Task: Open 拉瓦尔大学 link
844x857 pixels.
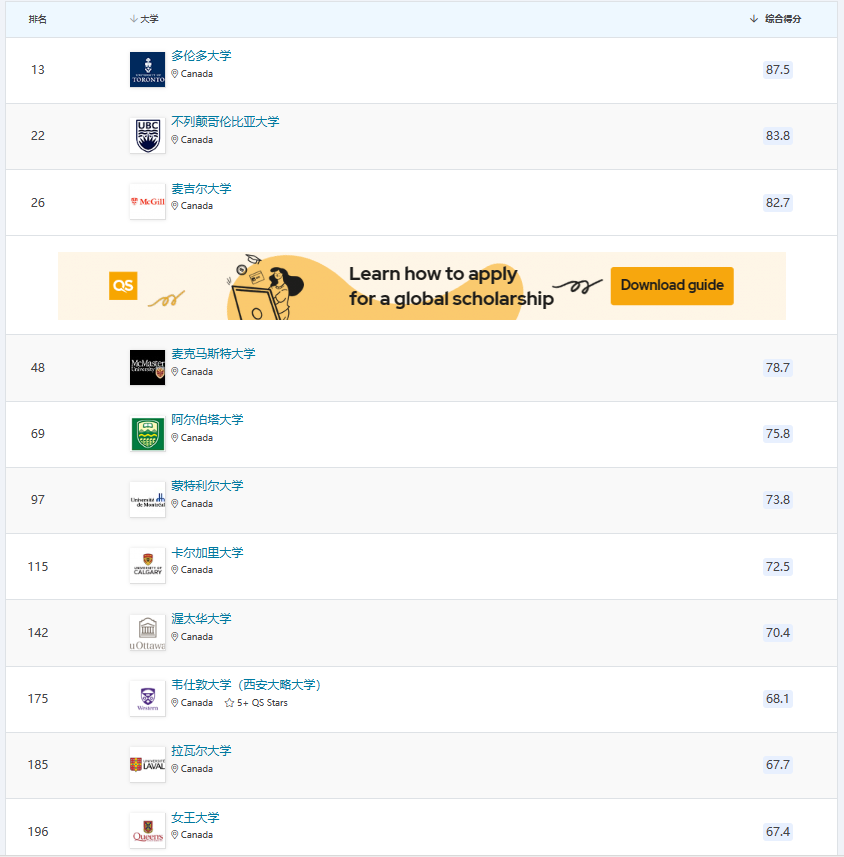Action: [201, 751]
